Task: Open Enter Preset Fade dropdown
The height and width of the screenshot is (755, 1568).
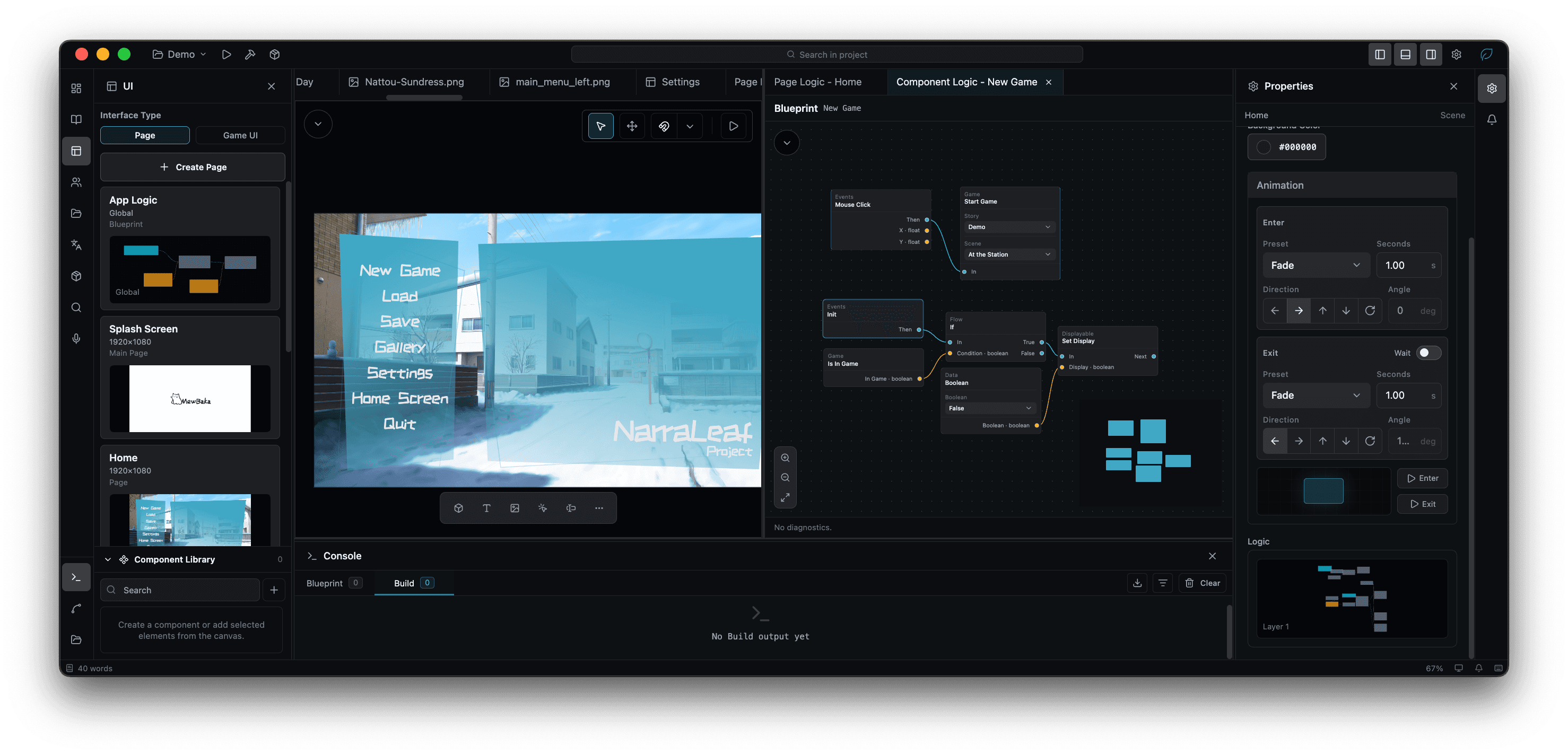Action: 1316,265
